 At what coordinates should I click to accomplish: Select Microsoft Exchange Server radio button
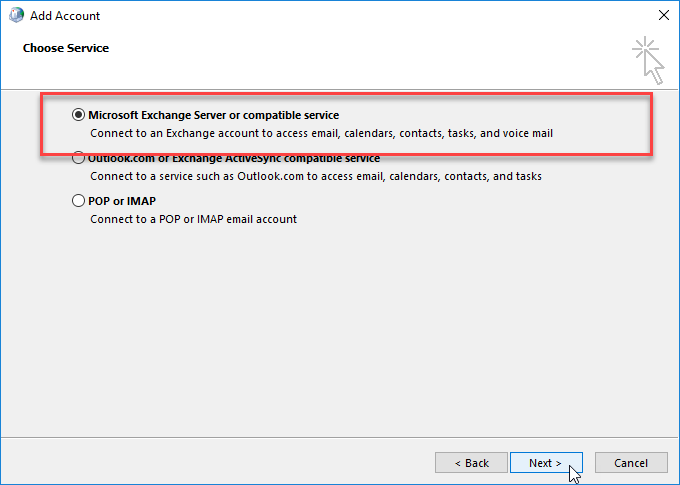pyautogui.click(x=78, y=115)
